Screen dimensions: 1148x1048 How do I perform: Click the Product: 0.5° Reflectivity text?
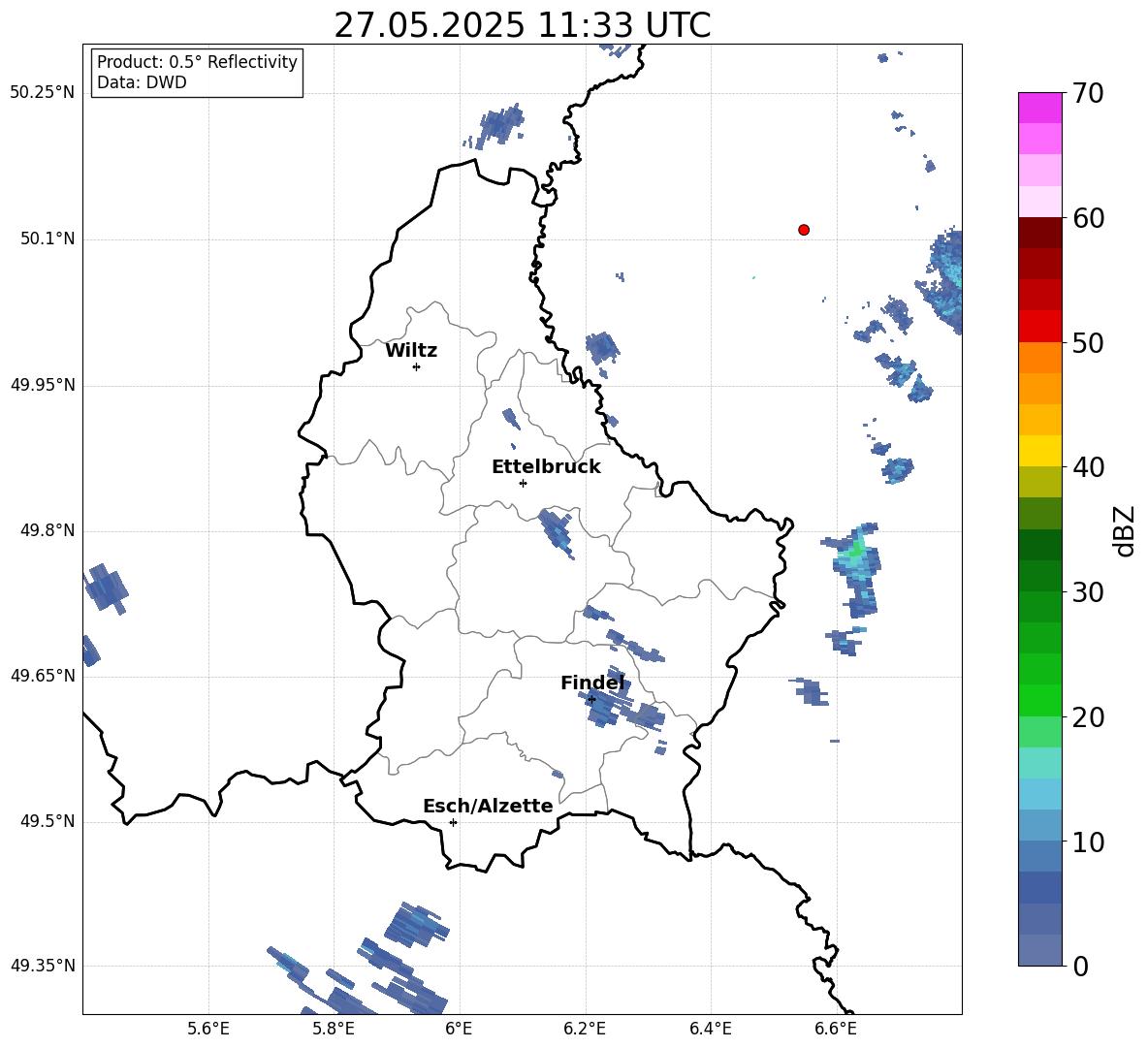pyautogui.click(x=197, y=62)
